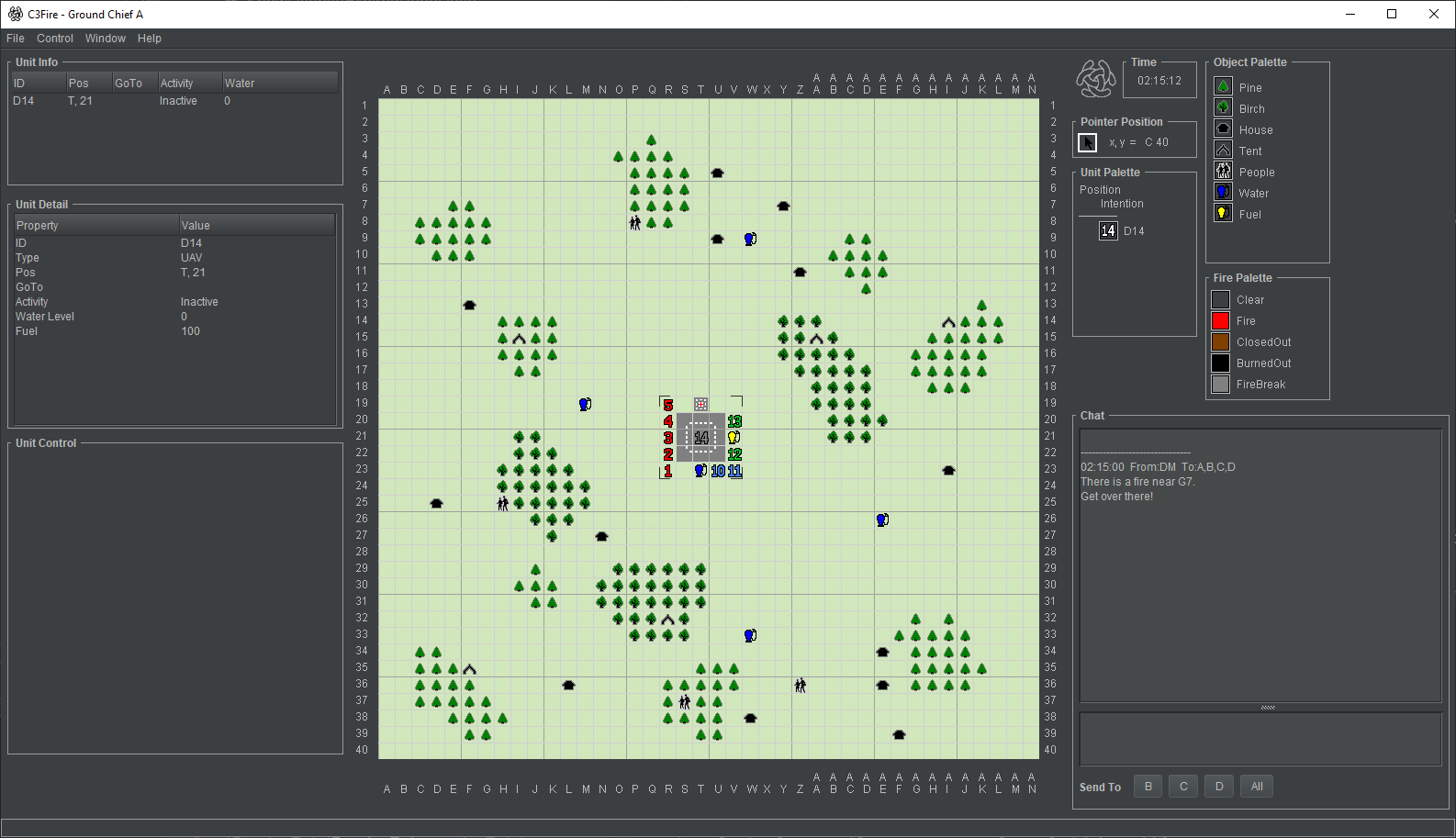1456x838 pixels.
Task: Choose the gray FireBreak swatch
Action: [1220, 385]
